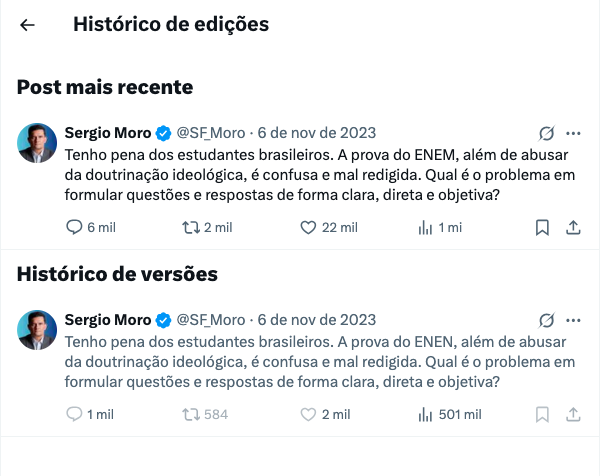Like the most recent post
This screenshot has height=476, width=607.
click(x=309, y=227)
